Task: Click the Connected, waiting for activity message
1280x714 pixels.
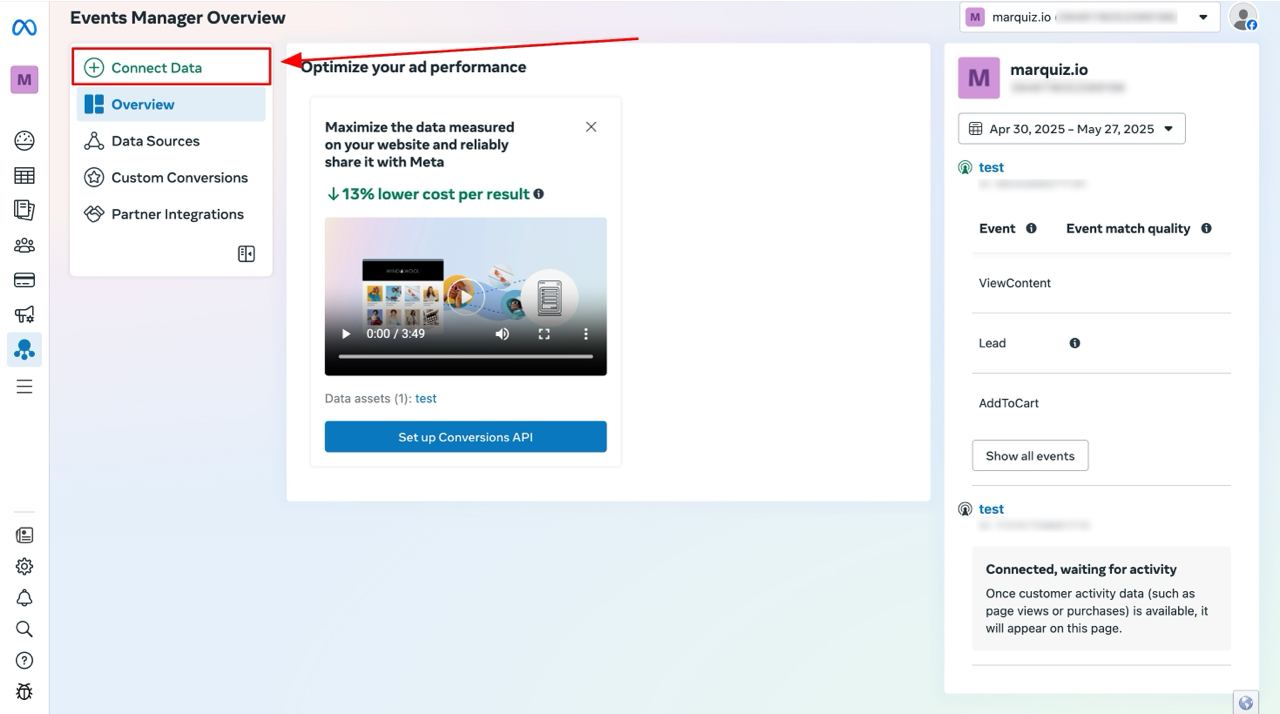Action: pos(1101,598)
